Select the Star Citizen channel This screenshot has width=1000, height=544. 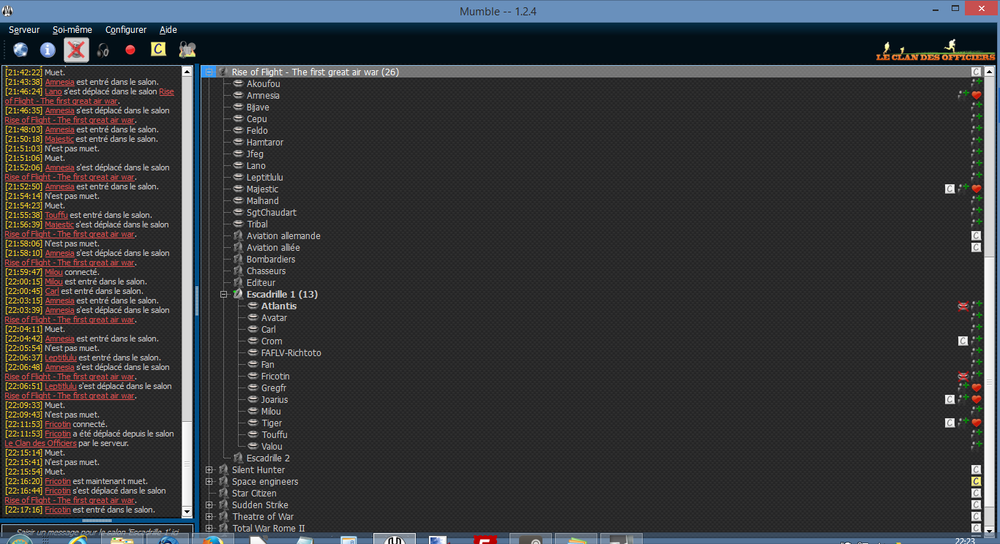pyautogui.click(x=254, y=493)
